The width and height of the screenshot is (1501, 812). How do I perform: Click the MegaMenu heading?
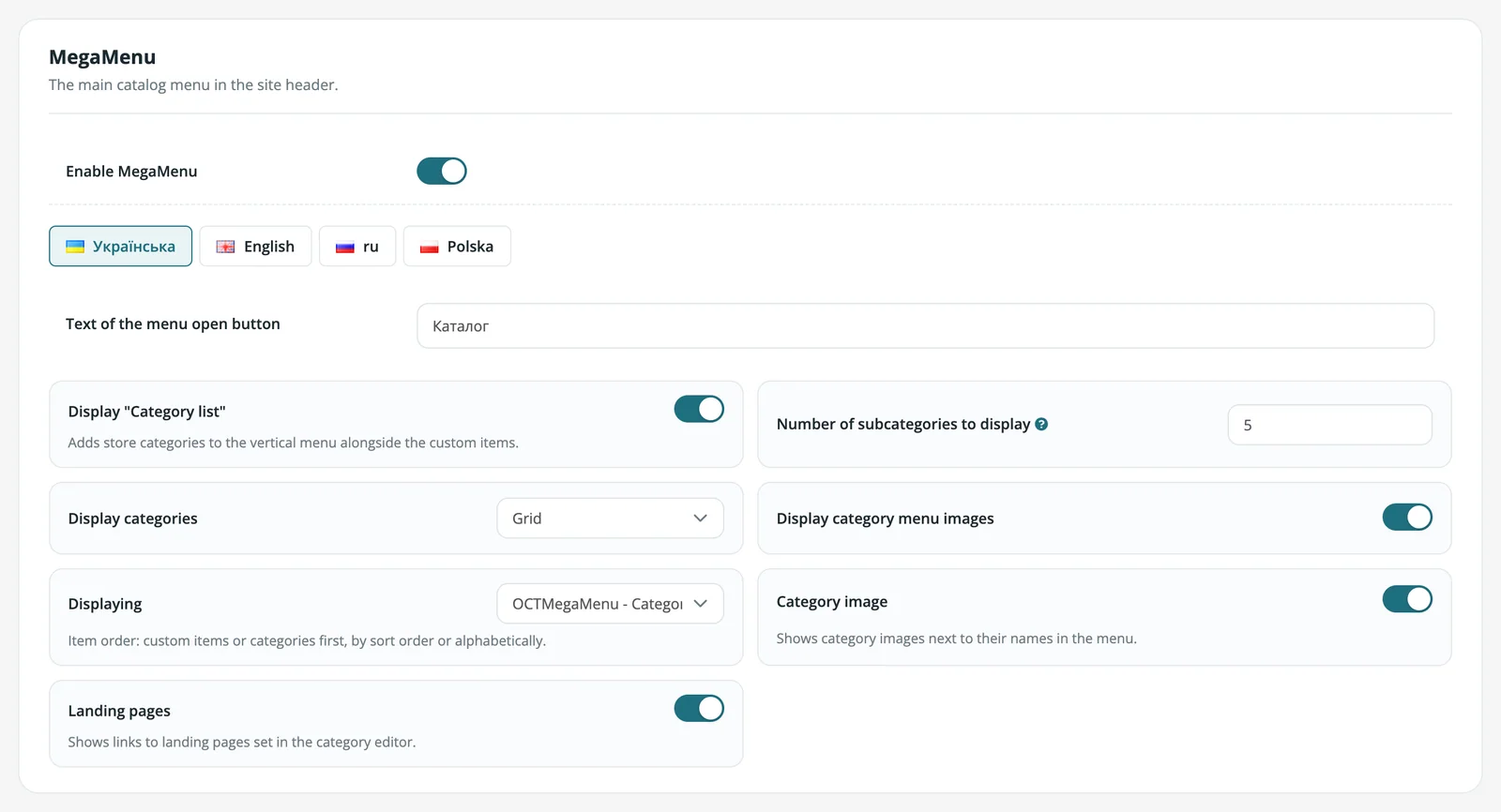tap(102, 57)
